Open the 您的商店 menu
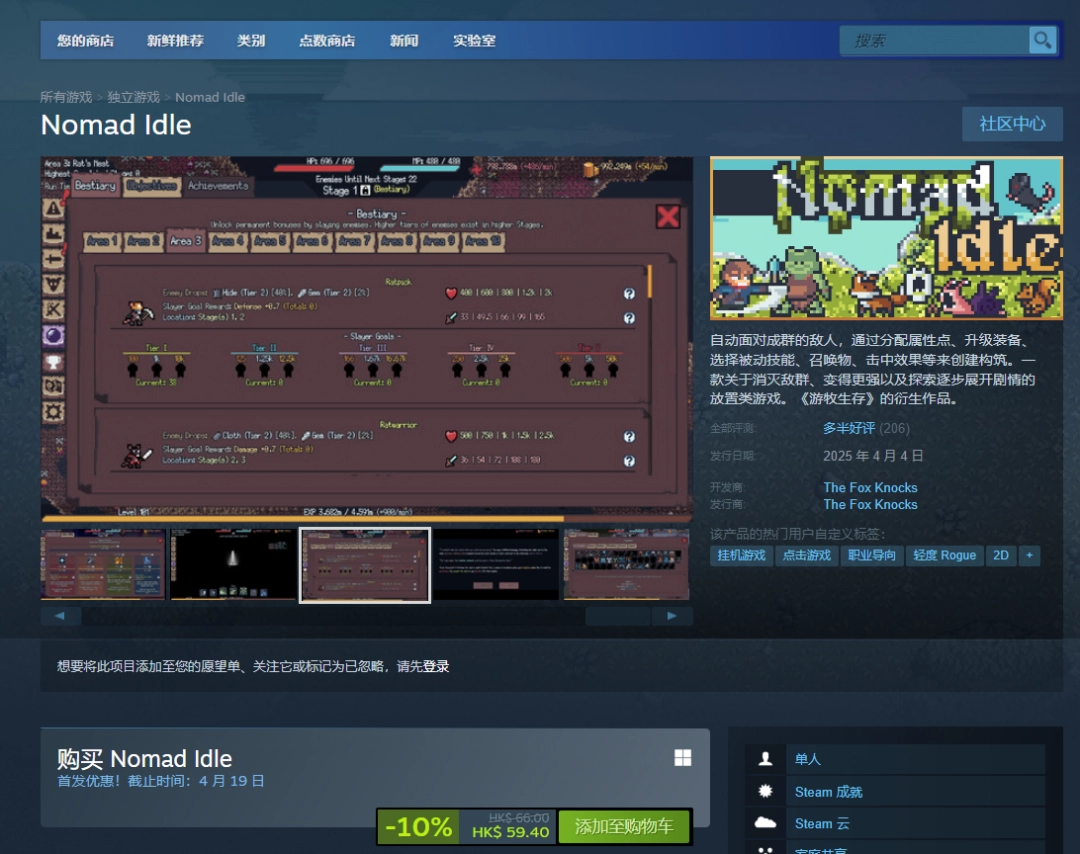This screenshot has width=1080, height=854. 85,41
